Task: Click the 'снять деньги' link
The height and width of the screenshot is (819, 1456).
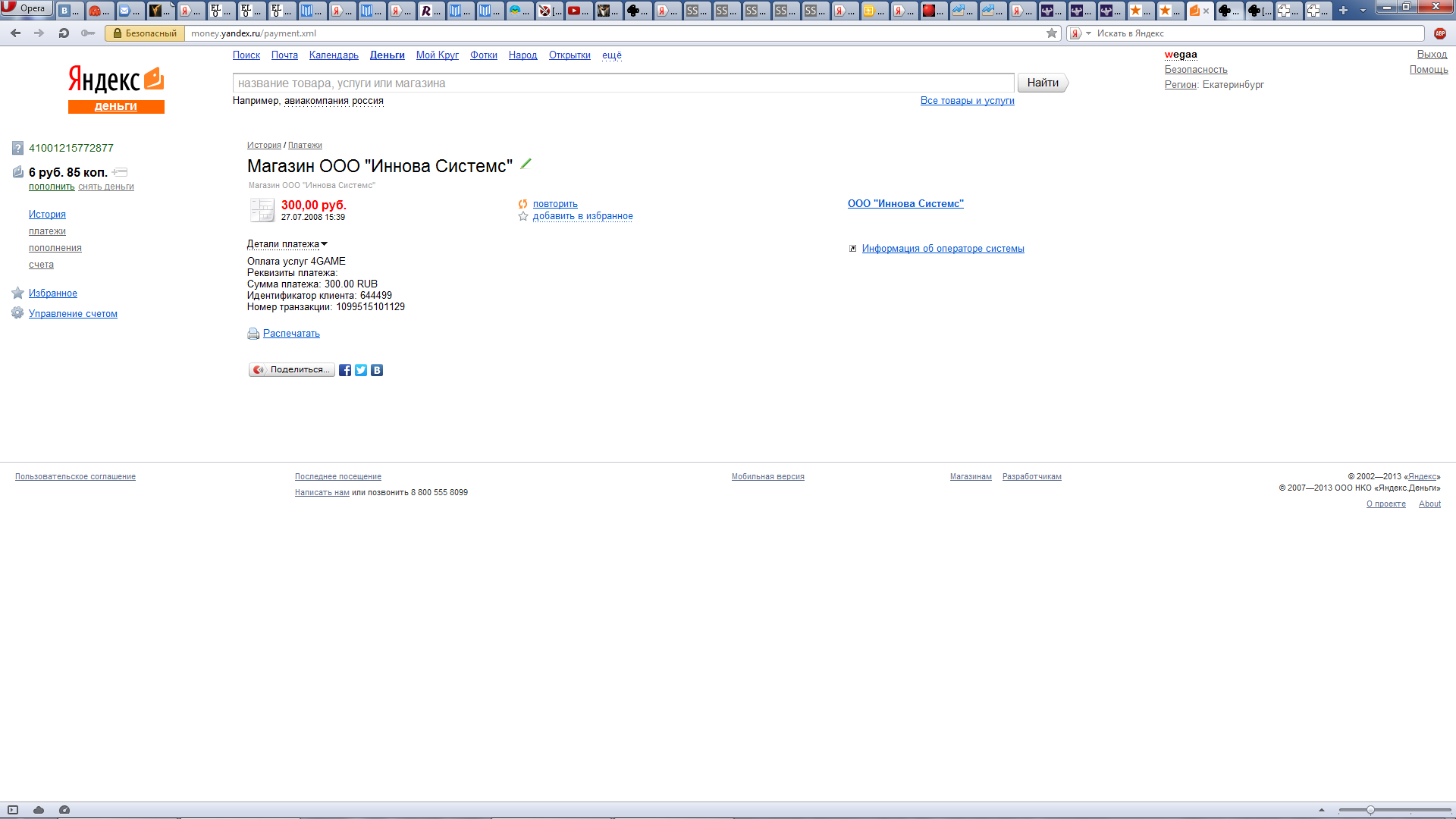Action: point(106,187)
